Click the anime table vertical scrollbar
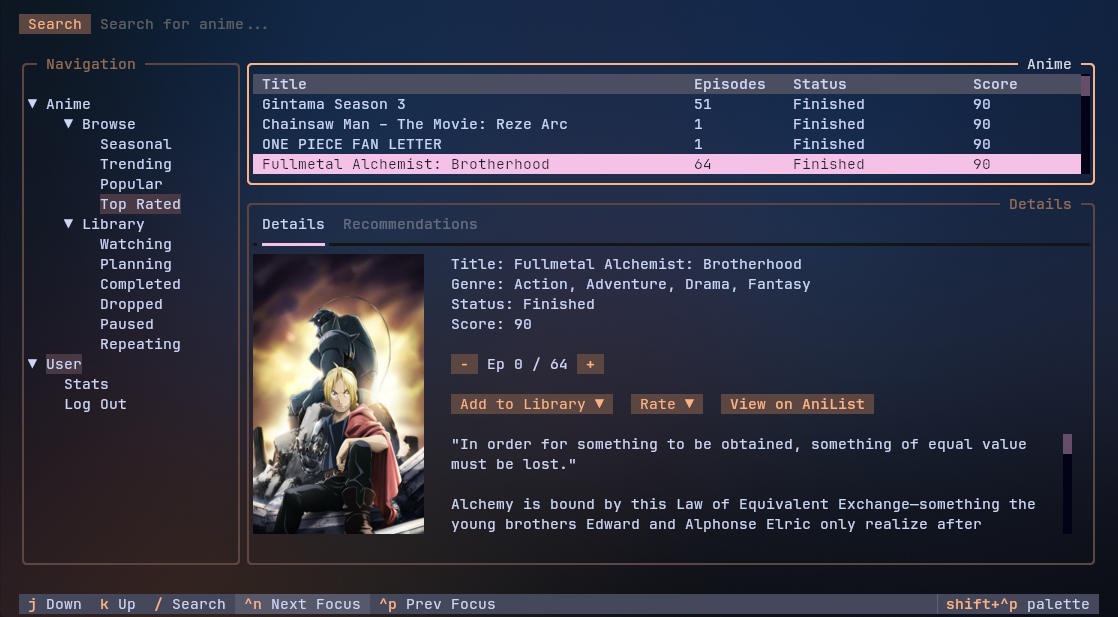 click(x=1085, y=124)
